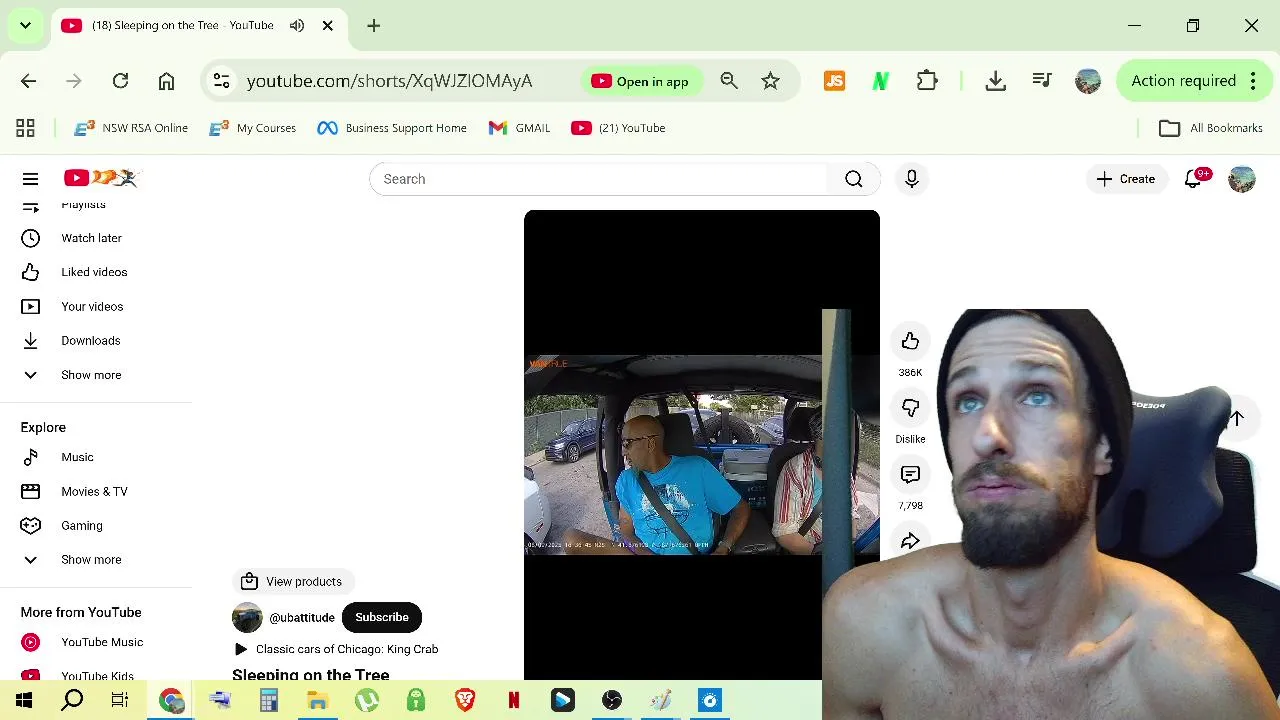This screenshot has width=1280, height=720.
Task: Open Netflix from the taskbar
Action: (x=514, y=701)
